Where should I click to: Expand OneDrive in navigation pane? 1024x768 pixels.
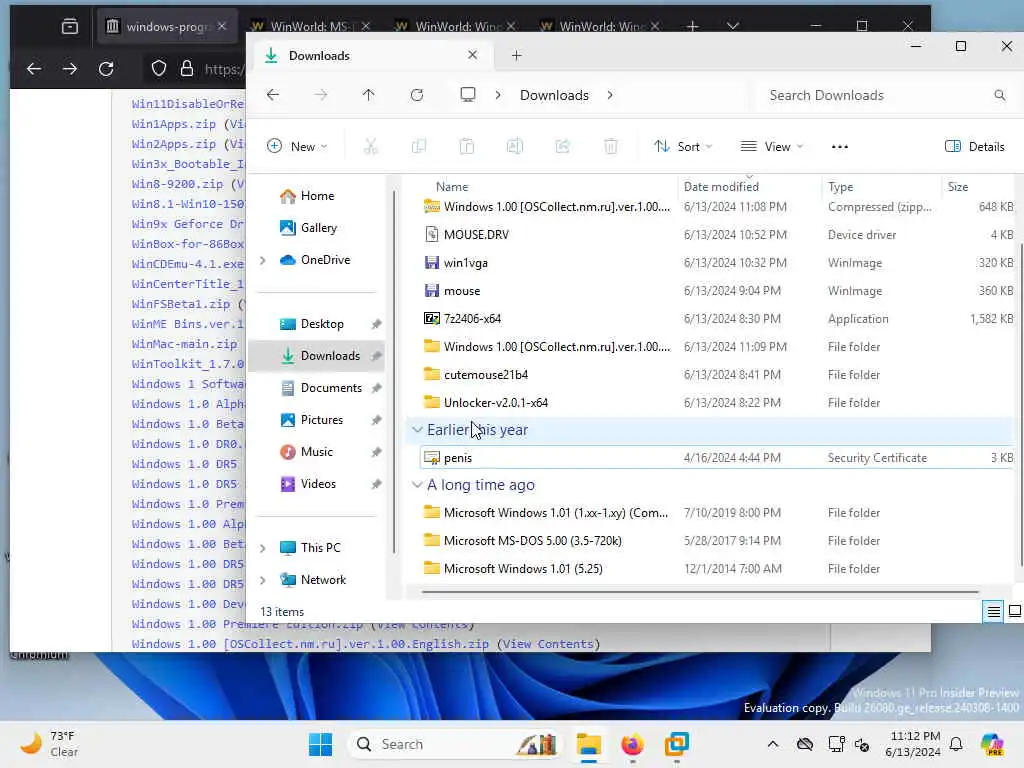pos(263,260)
